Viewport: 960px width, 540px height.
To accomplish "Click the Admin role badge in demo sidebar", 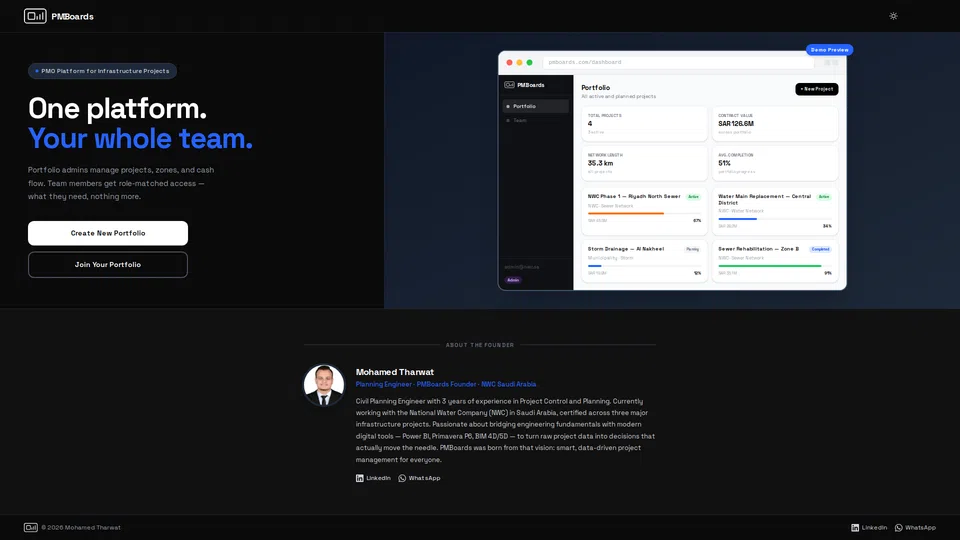I will coord(513,280).
